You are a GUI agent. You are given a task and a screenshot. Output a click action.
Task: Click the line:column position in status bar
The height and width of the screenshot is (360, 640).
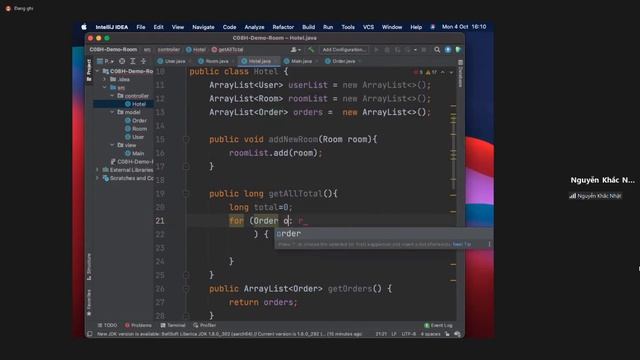(381, 334)
